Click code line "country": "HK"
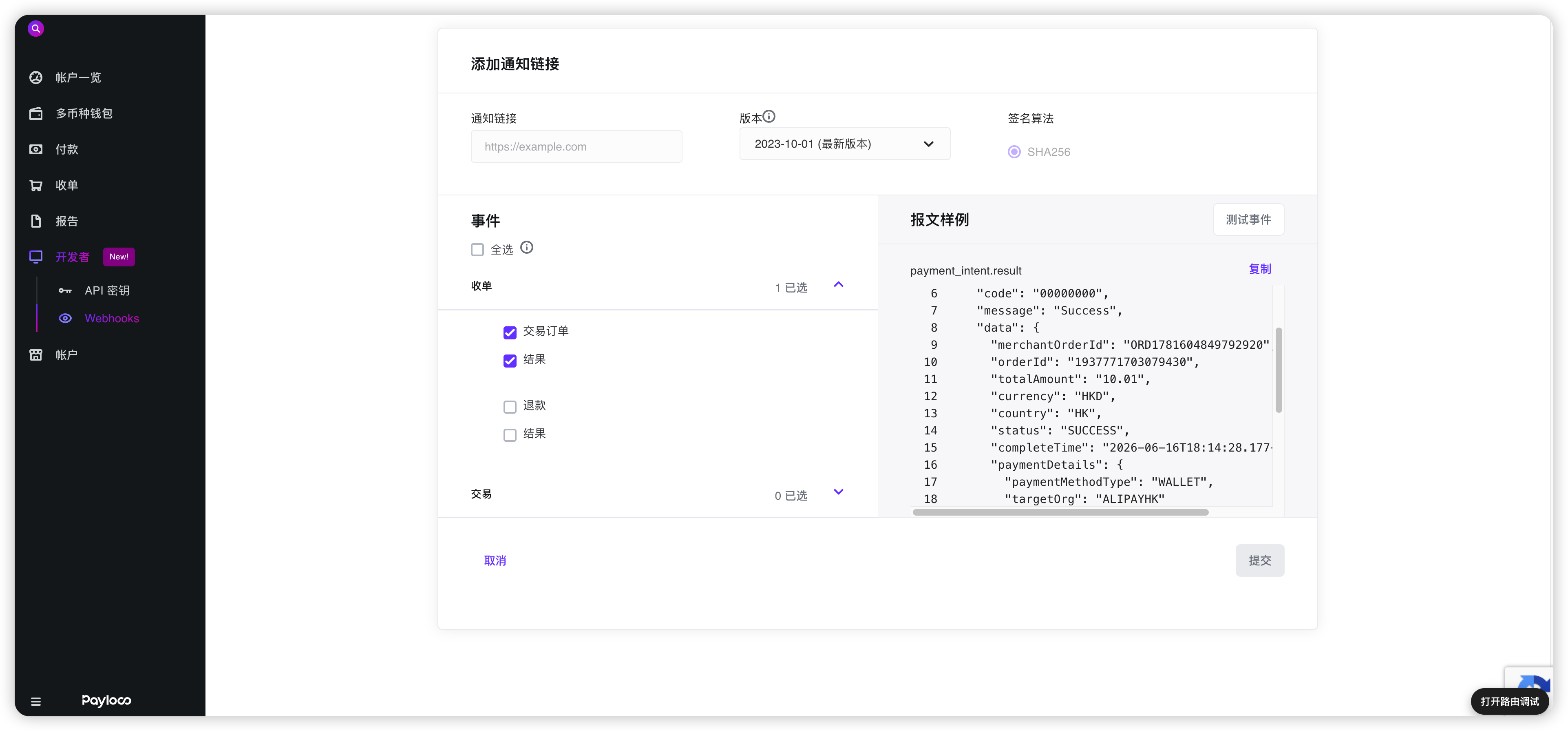The image size is (1568, 731). click(1045, 414)
